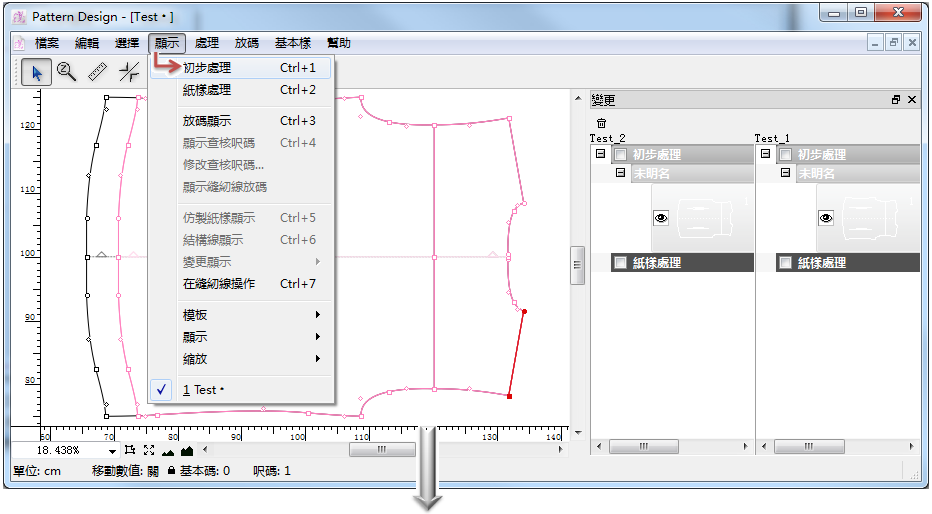Open the 檔案 menu

[47, 43]
